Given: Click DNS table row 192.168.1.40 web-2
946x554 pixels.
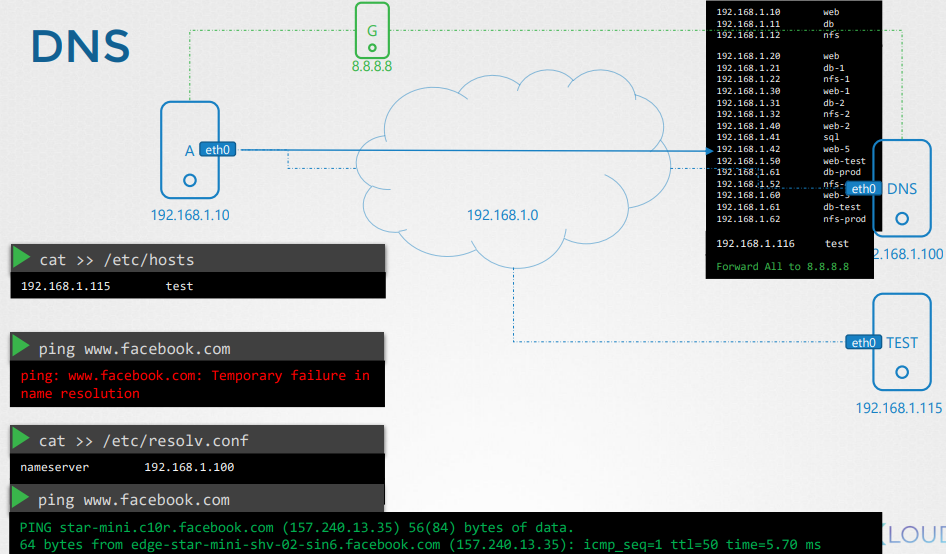Looking at the screenshot, I should (783, 126).
